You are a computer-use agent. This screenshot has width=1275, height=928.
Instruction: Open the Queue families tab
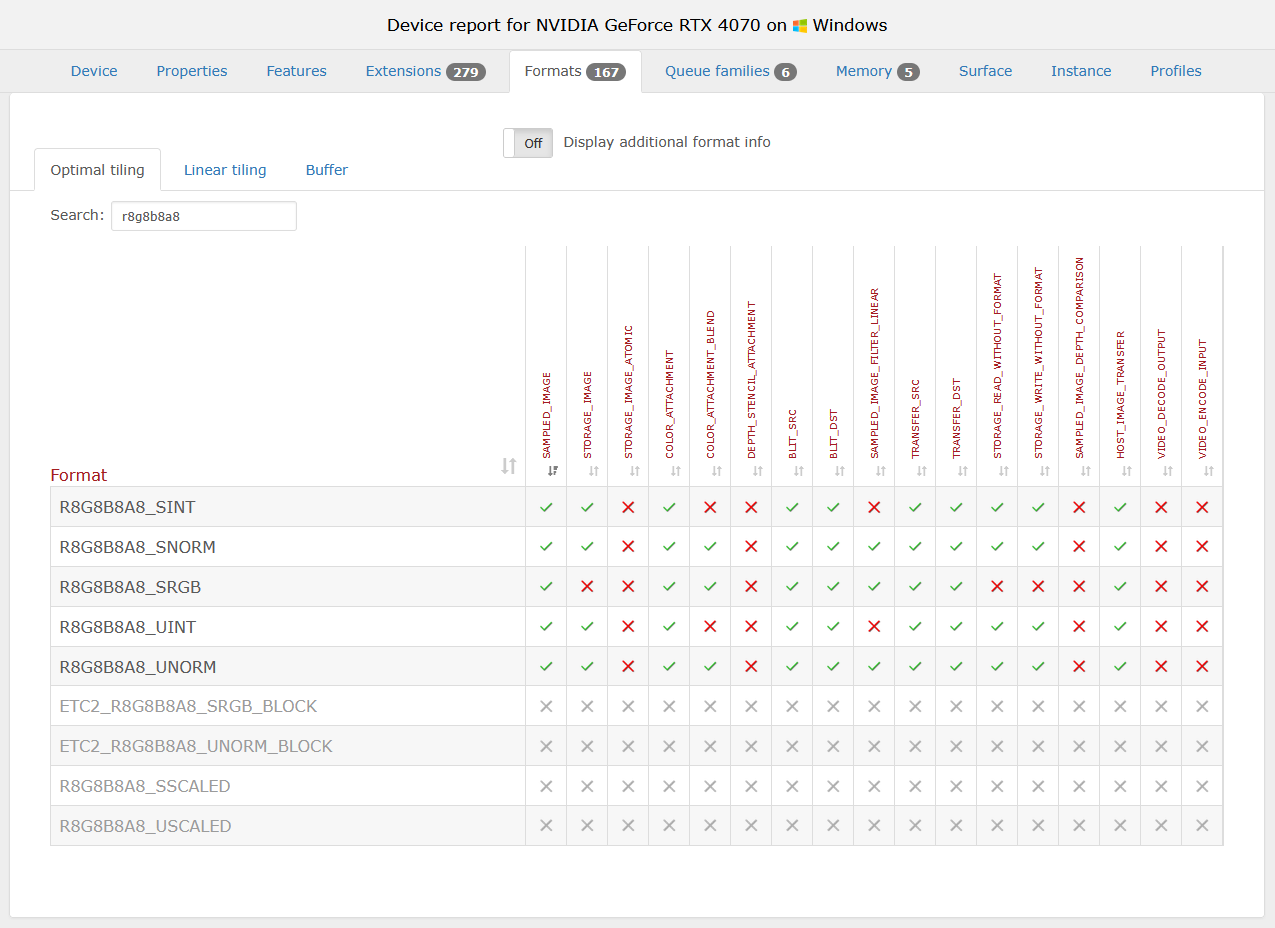731,71
